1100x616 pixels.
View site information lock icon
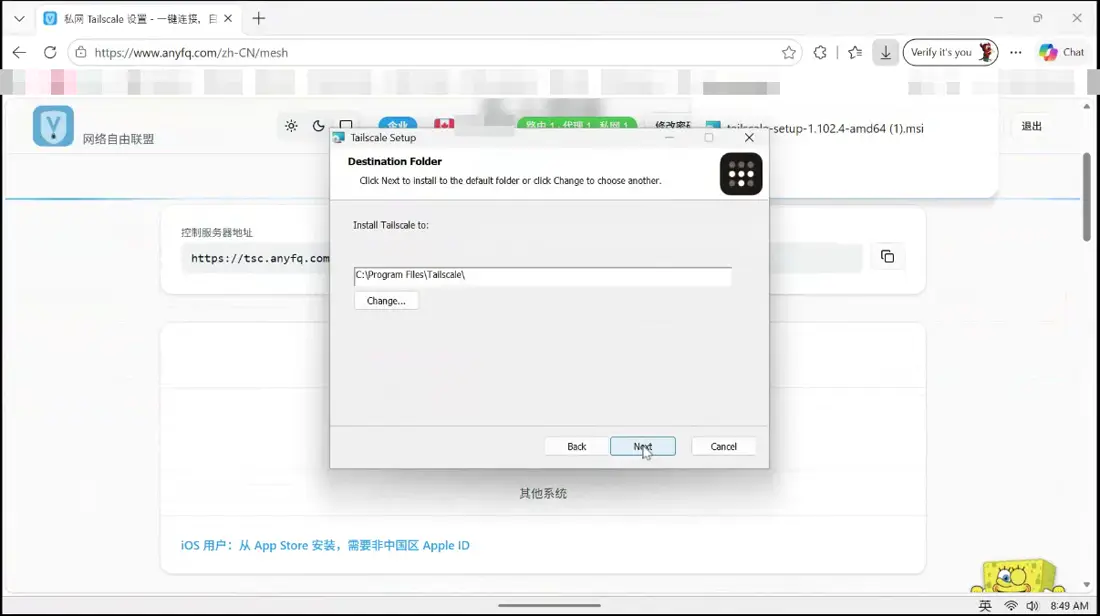(81, 53)
